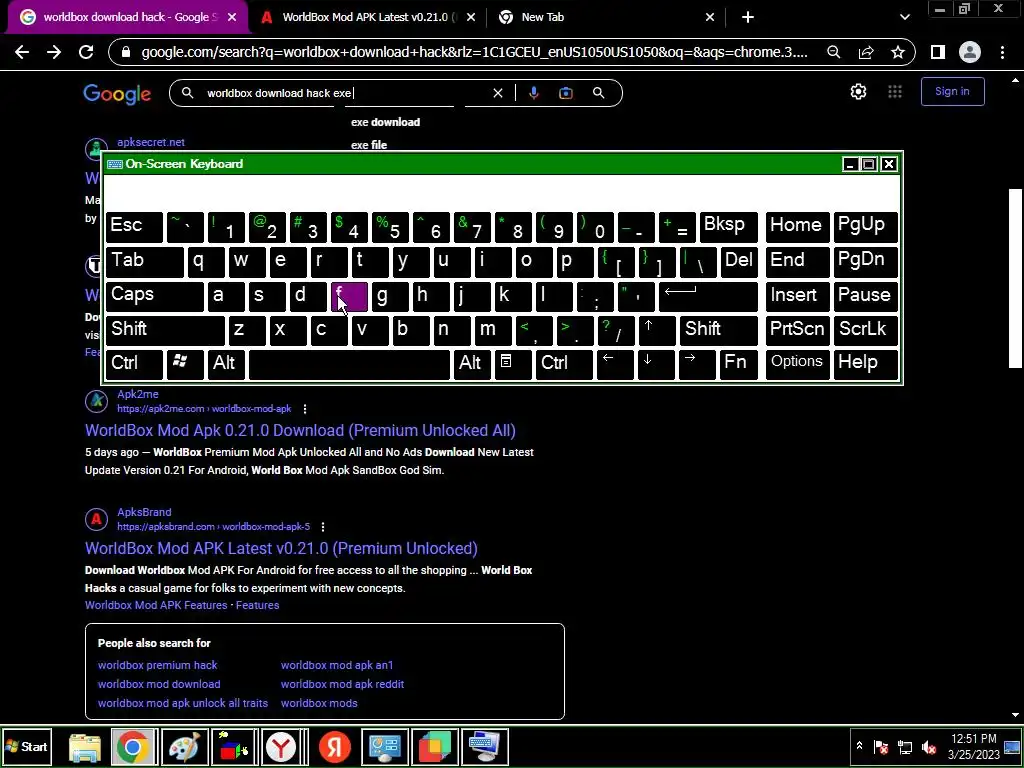The height and width of the screenshot is (768, 1024).
Task: Toggle the left Ctrl key on keyboard
Action: coord(134,364)
